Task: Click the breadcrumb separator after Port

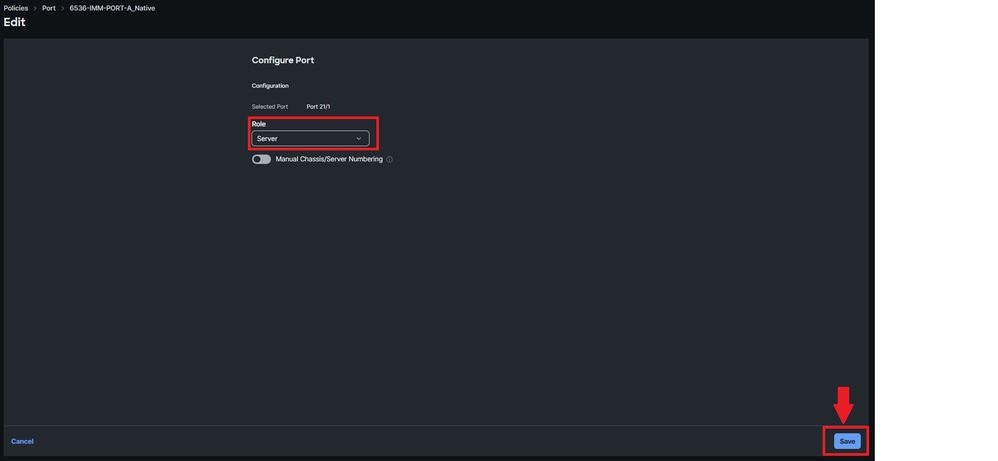Action: (x=62, y=8)
